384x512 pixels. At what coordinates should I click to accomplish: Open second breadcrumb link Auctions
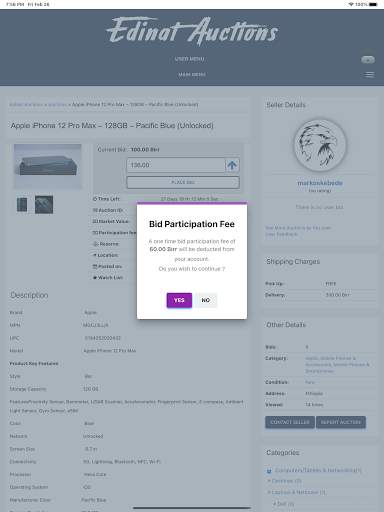(x=57, y=105)
